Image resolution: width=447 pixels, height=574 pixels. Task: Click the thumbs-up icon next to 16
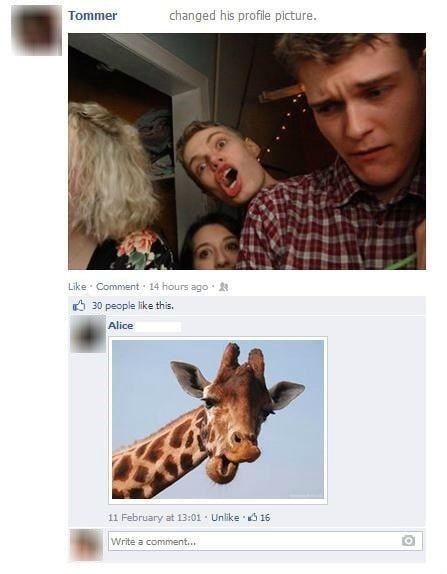(253, 517)
